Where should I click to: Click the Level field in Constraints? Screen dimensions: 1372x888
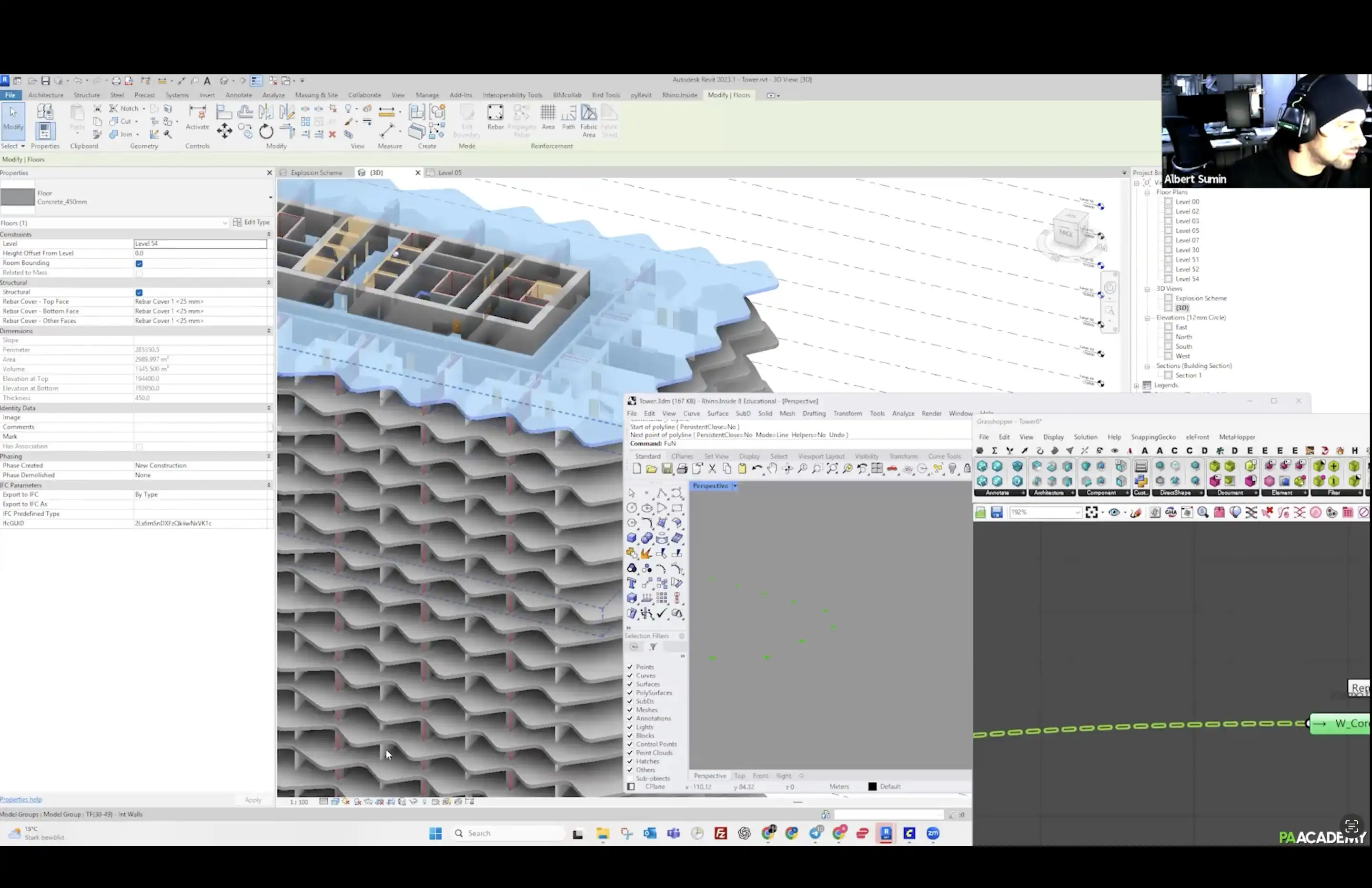(200, 244)
